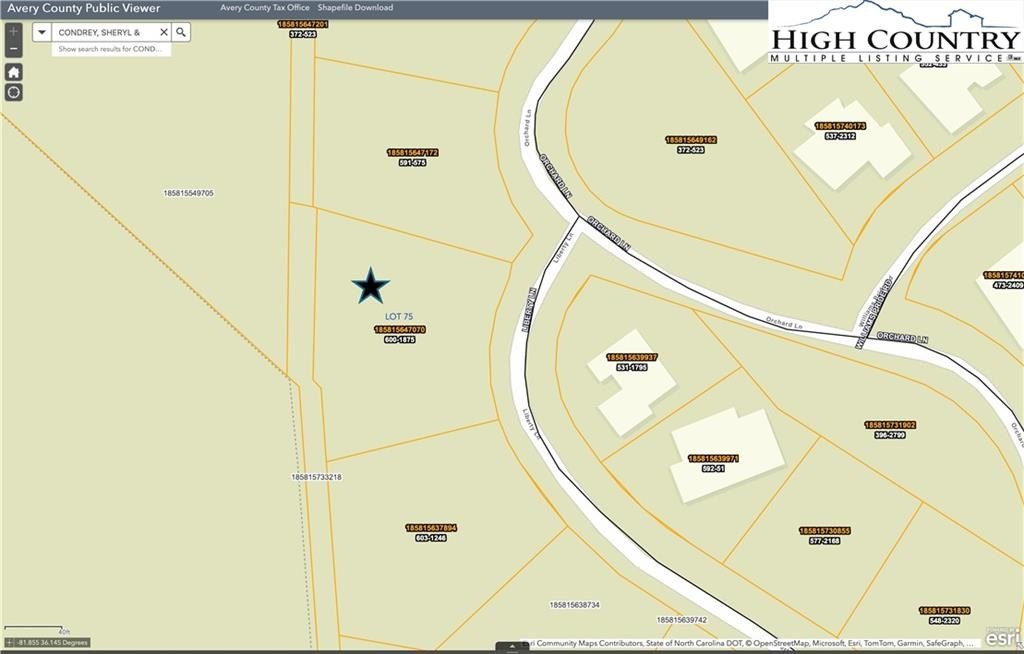
Task: Click the coordinates crosshair icon at bottom left
Action: tap(10, 642)
